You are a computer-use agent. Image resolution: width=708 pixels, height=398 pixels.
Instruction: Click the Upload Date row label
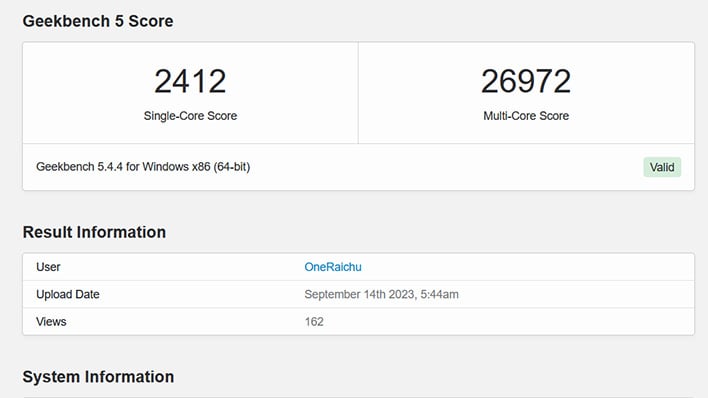click(x=68, y=295)
